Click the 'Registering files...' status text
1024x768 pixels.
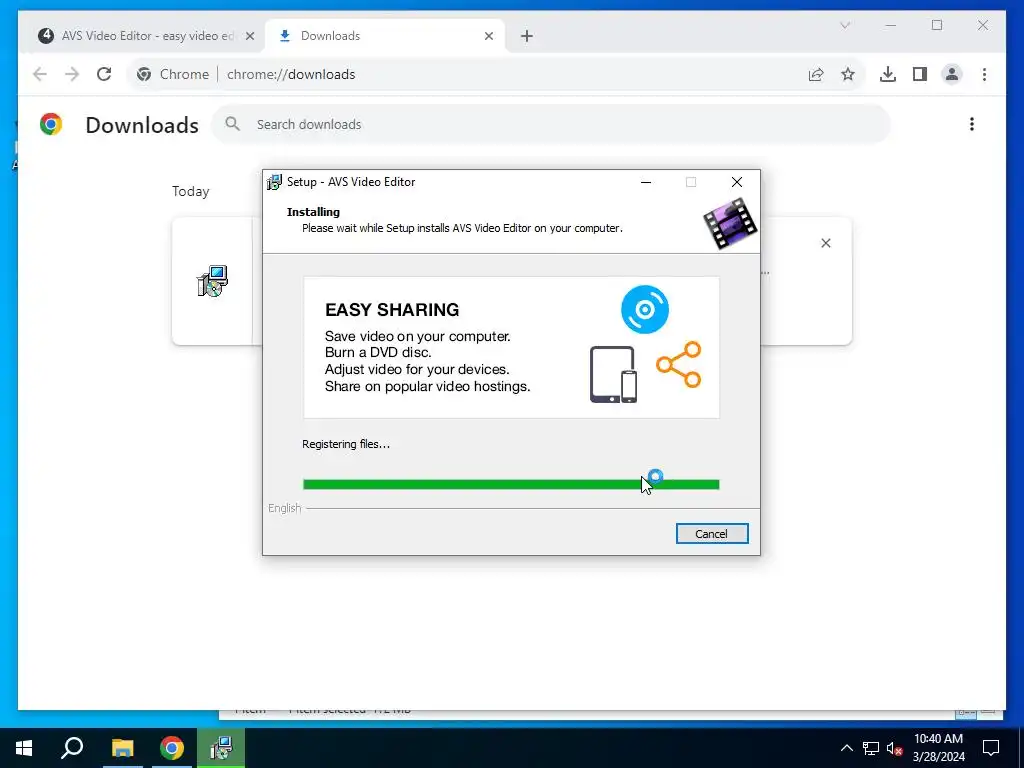point(345,444)
